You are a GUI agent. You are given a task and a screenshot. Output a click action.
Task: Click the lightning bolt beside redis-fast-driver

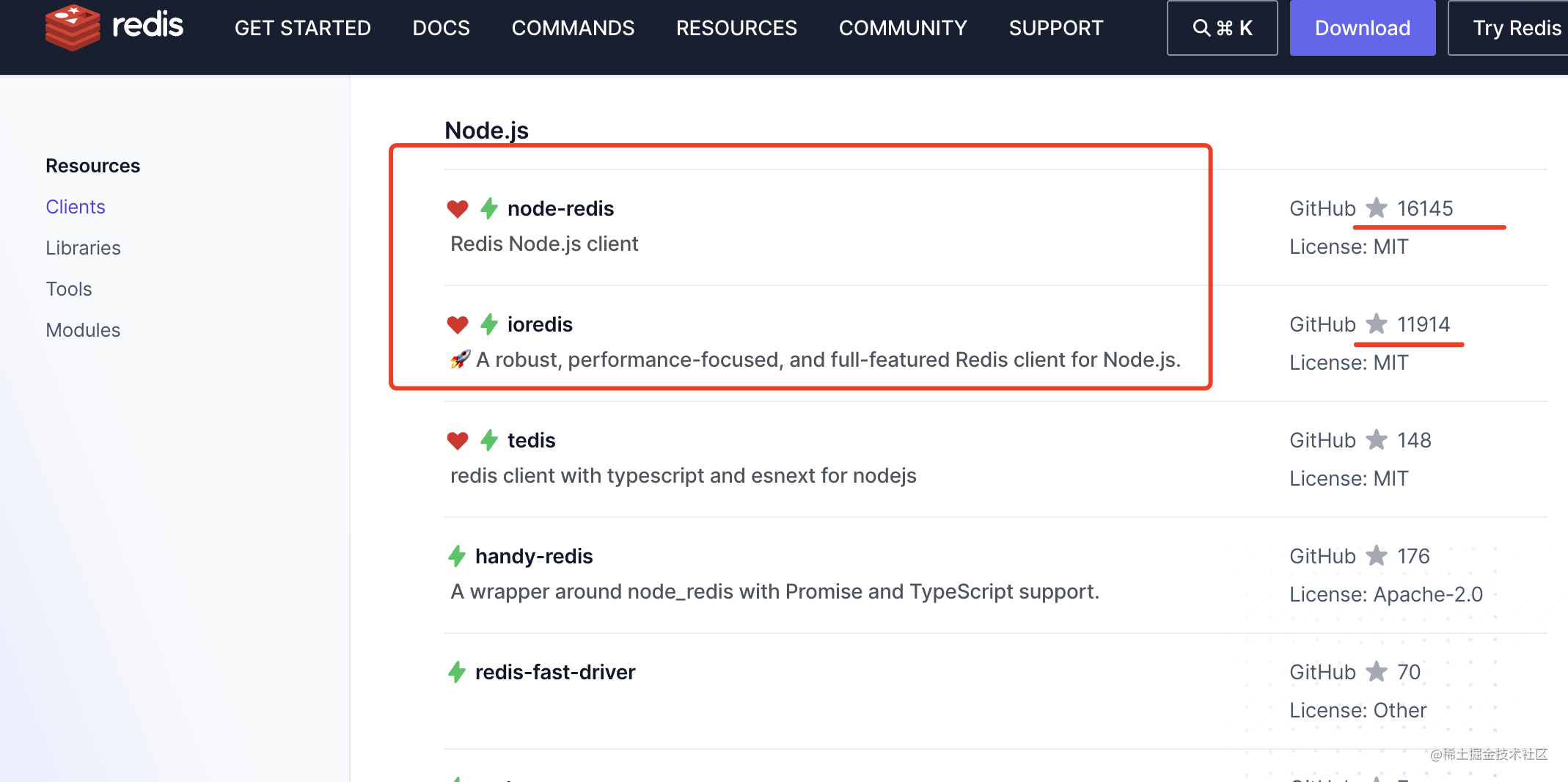pos(457,672)
